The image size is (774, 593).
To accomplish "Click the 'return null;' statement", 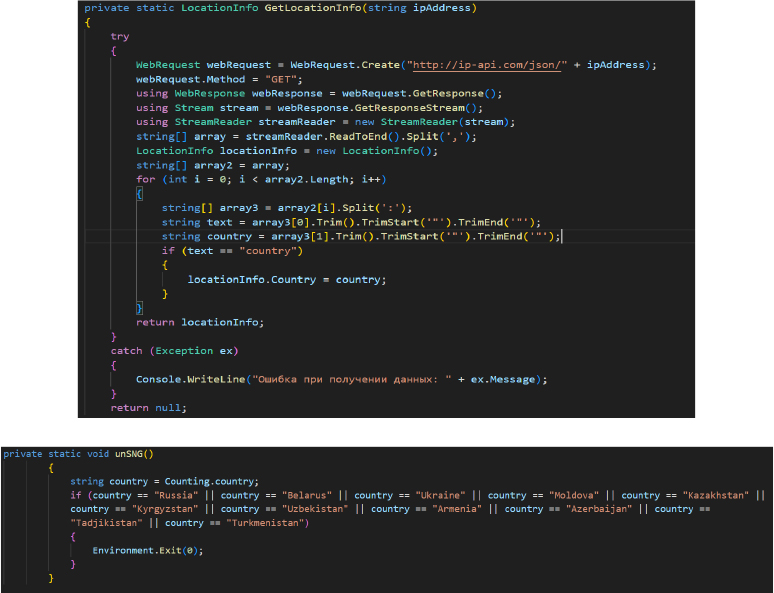I will tap(149, 408).
